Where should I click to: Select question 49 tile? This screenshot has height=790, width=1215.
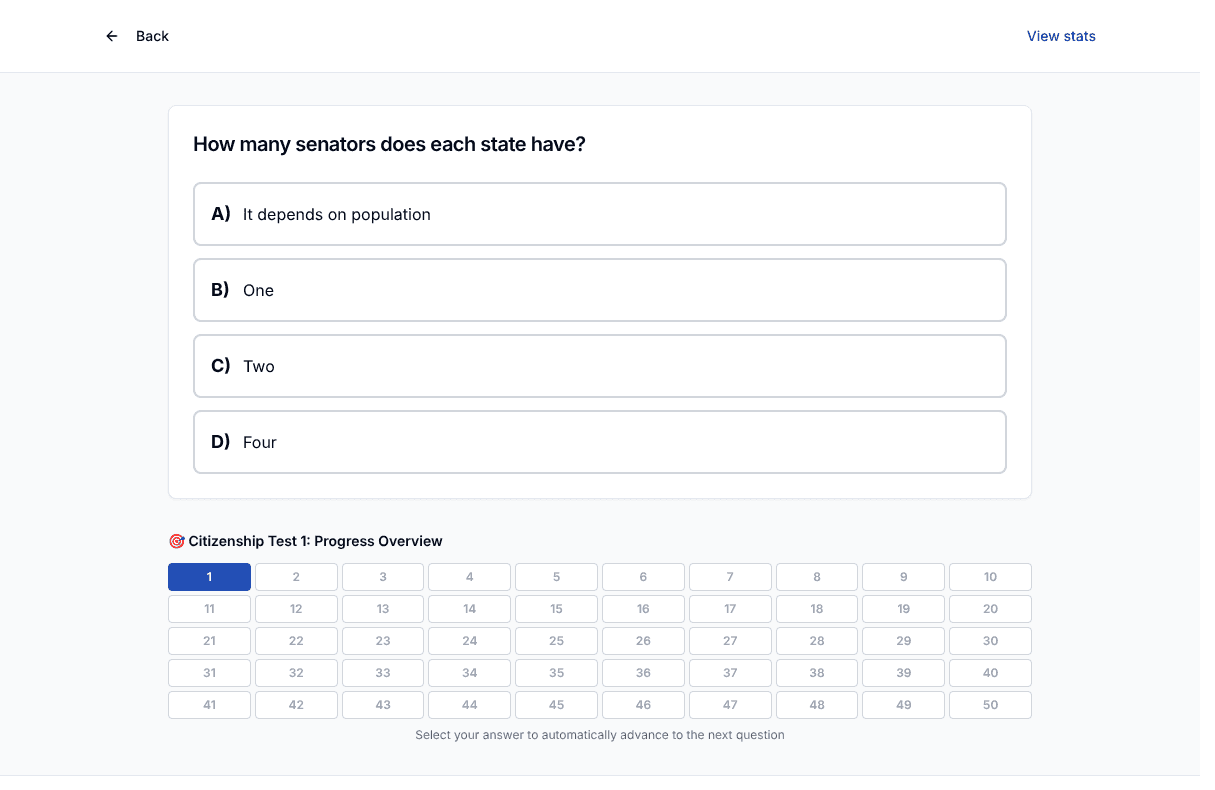(x=904, y=705)
